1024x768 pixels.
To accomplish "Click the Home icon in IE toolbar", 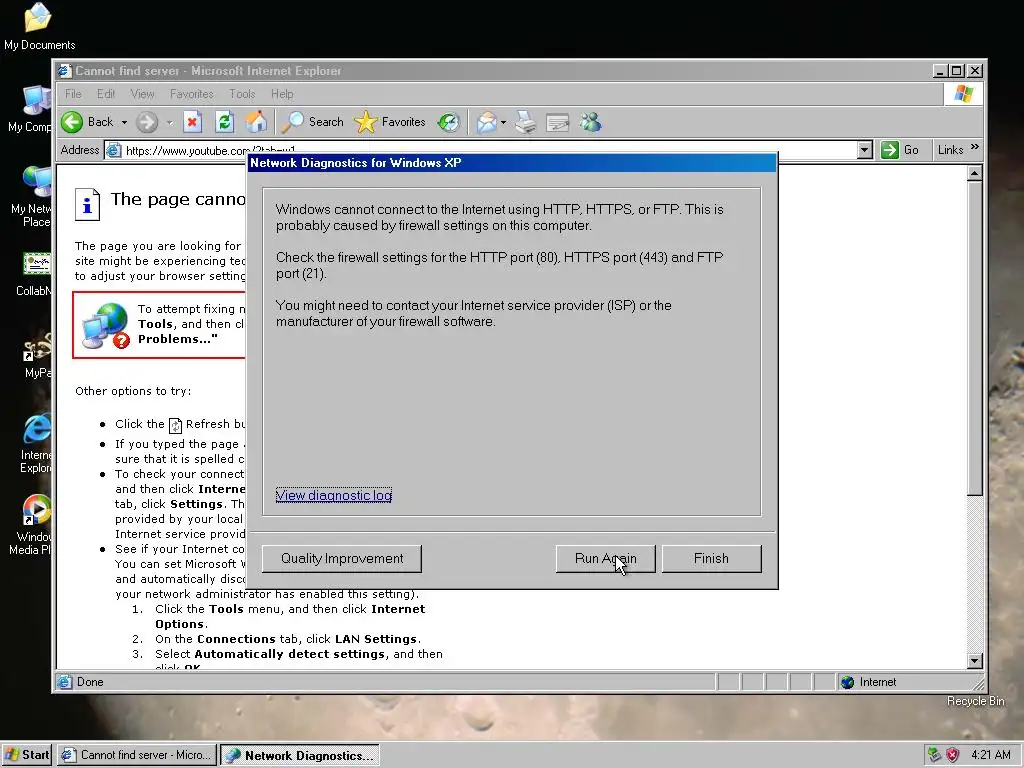I will 256,122.
